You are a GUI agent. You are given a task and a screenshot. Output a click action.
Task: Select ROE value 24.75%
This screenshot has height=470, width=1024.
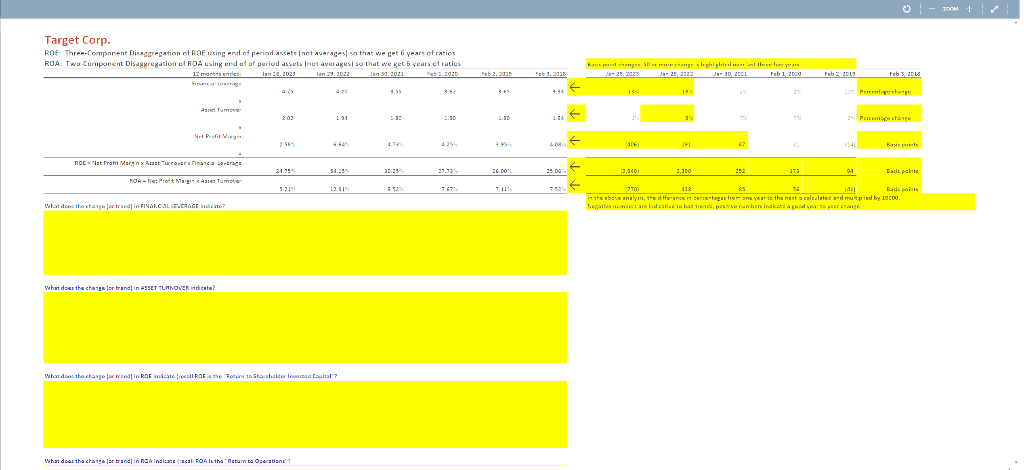coord(285,171)
